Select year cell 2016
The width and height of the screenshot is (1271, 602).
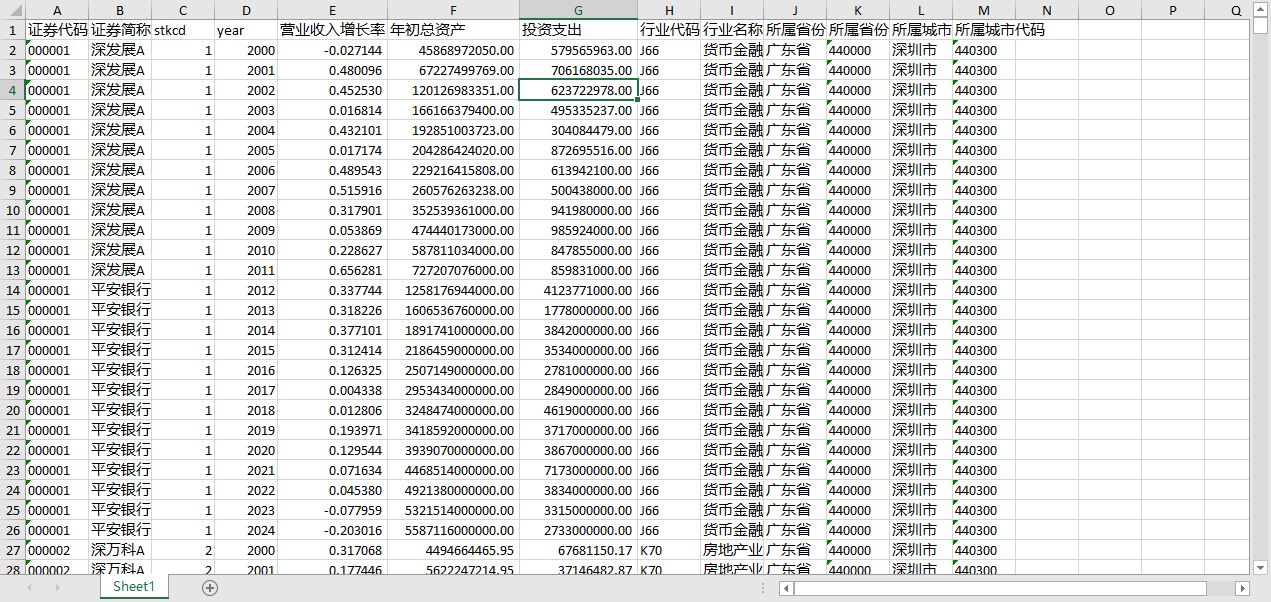pos(246,370)
